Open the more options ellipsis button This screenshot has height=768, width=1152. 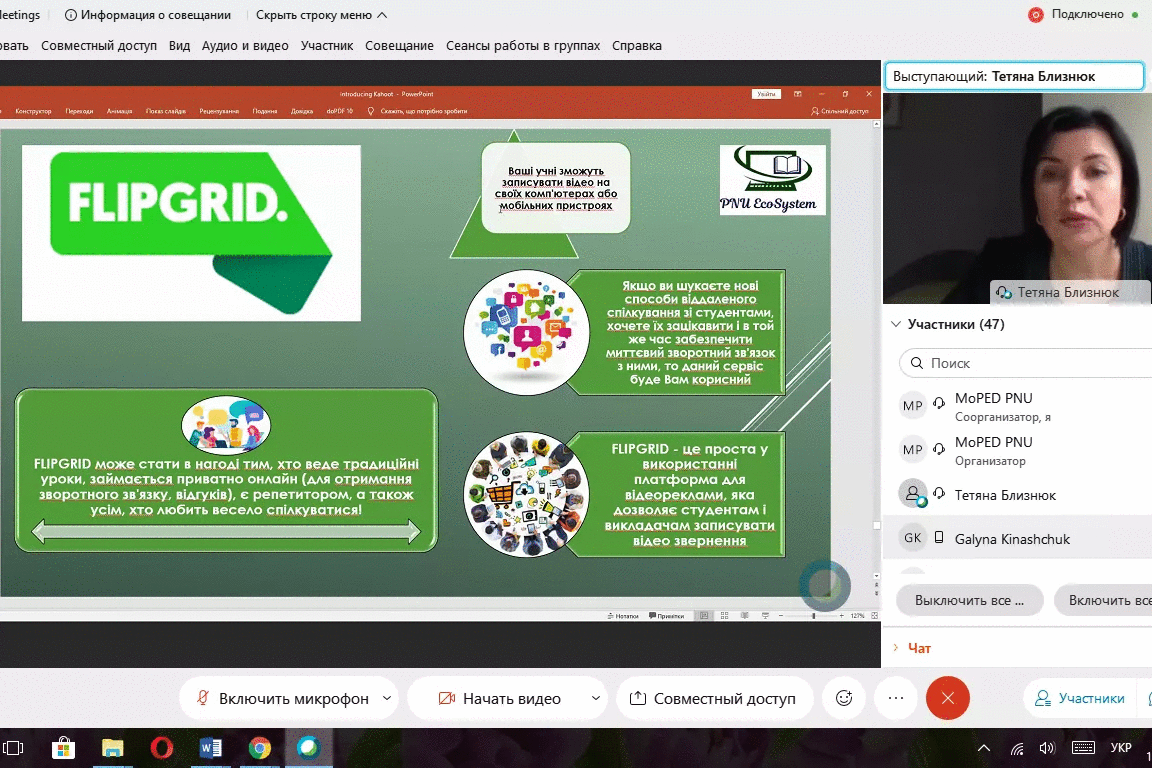pyautogui.click(x=896, y=698)
